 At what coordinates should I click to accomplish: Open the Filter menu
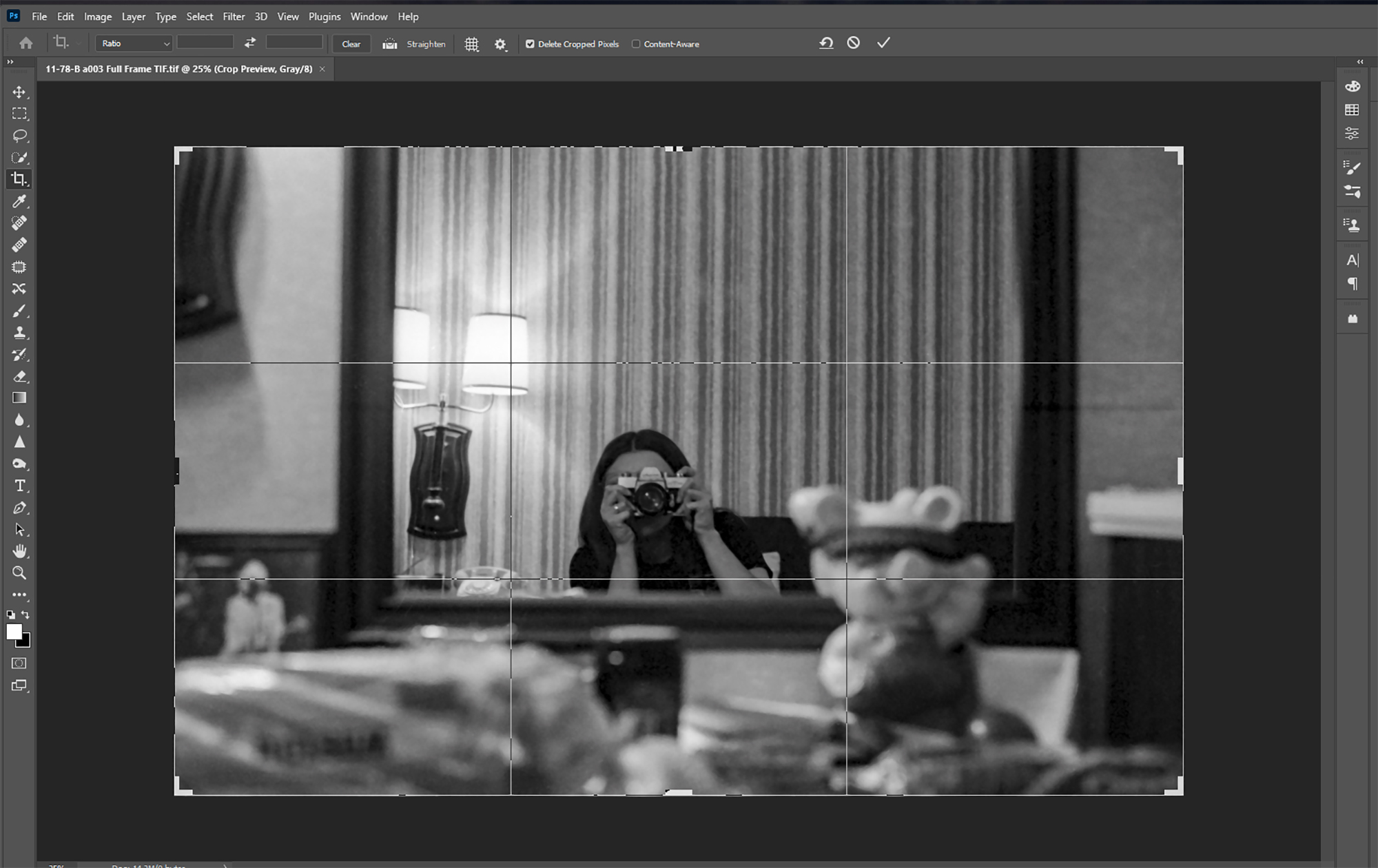click(234, 17)
